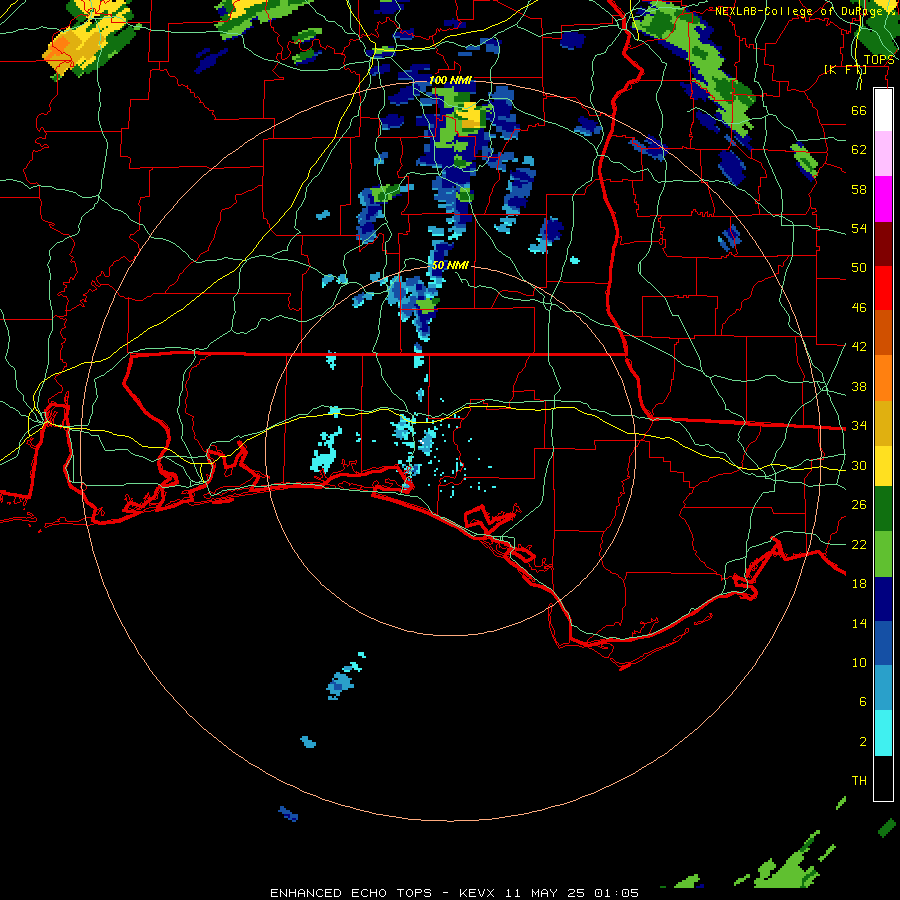Click the "34" legend value
This screenshot has height=900, width=900.
coord(859,426)
